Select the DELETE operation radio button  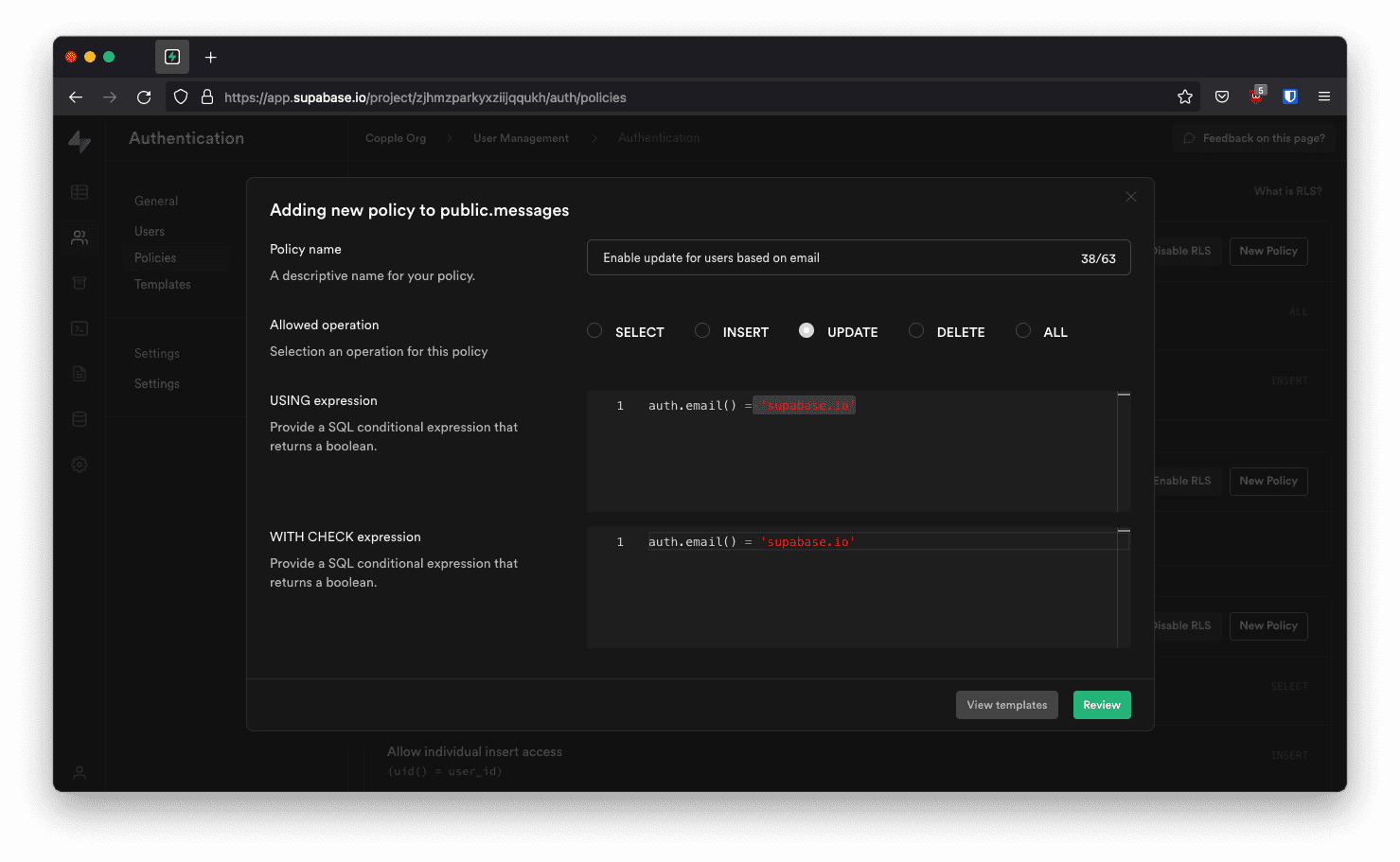click(916, 330)
